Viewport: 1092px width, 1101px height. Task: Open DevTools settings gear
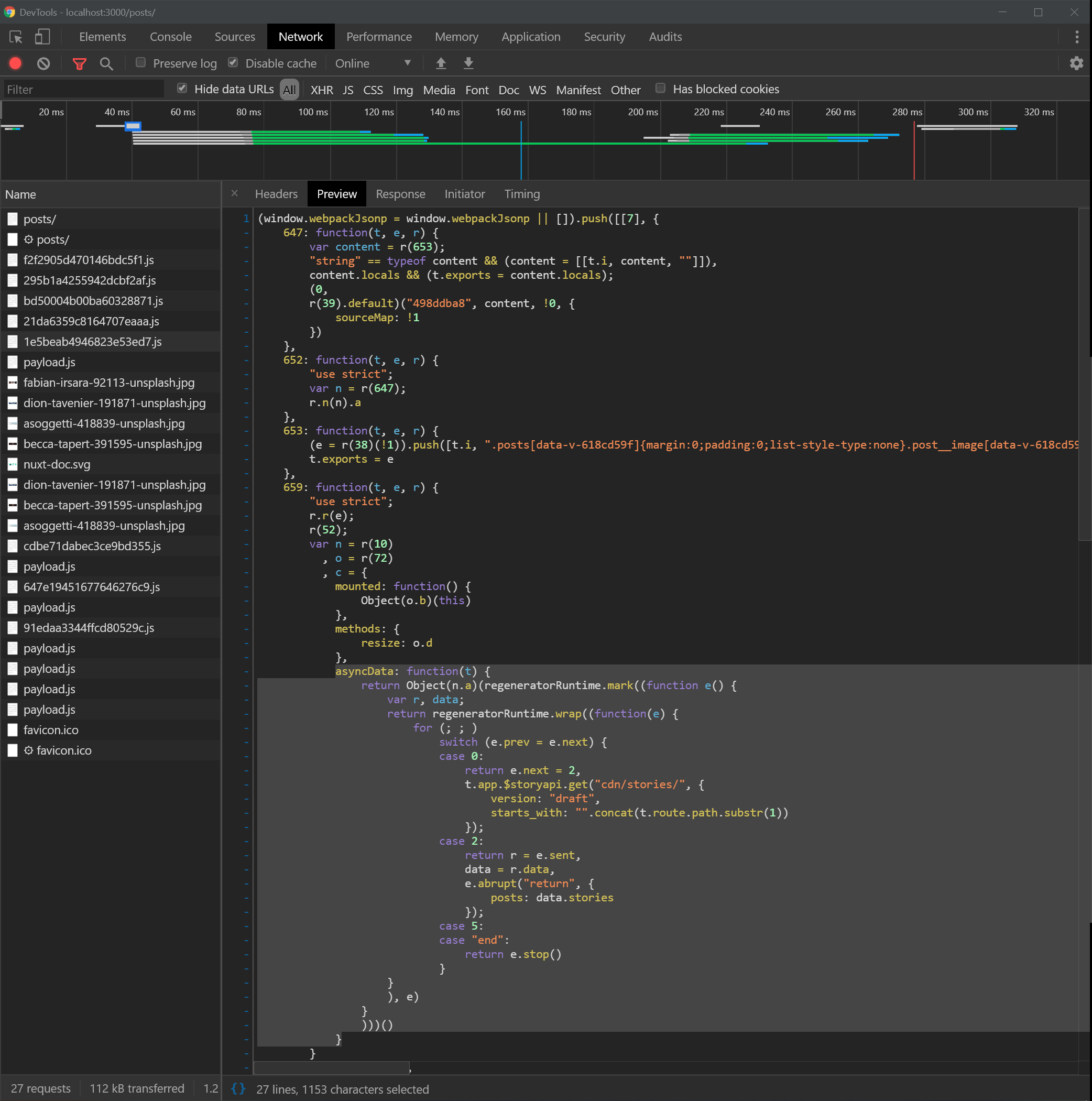click(x=1076, y=63)
